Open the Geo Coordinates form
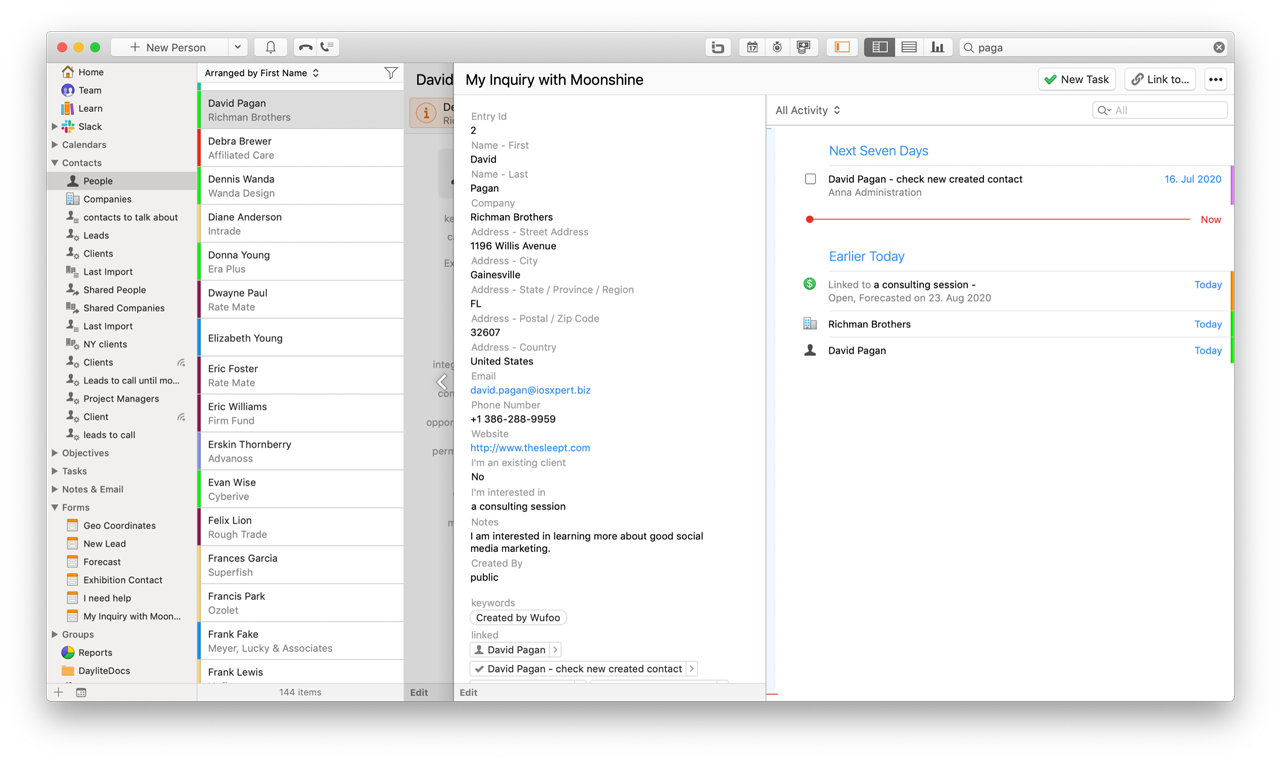This screenshot has height=762, width=1280. 119,526
